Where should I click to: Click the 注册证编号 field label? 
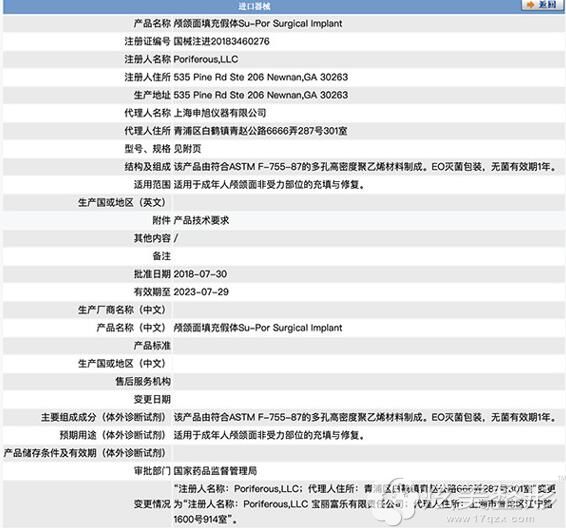coord(147,42)
